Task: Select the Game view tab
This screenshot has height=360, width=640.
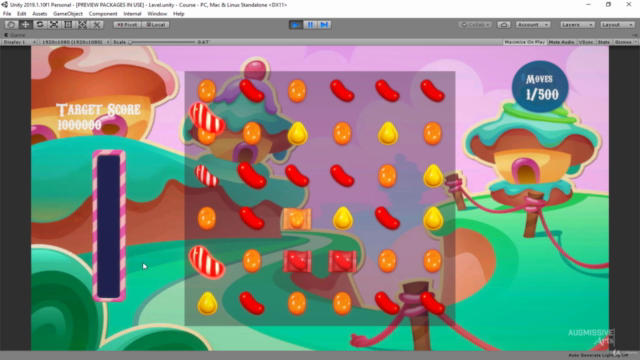Action: coord(15,35)
